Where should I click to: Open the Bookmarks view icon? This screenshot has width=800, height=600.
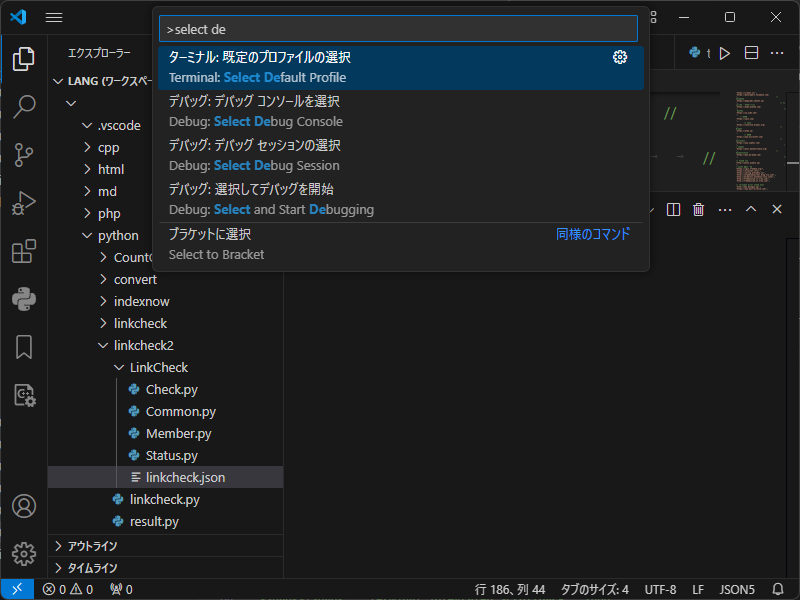23,347
